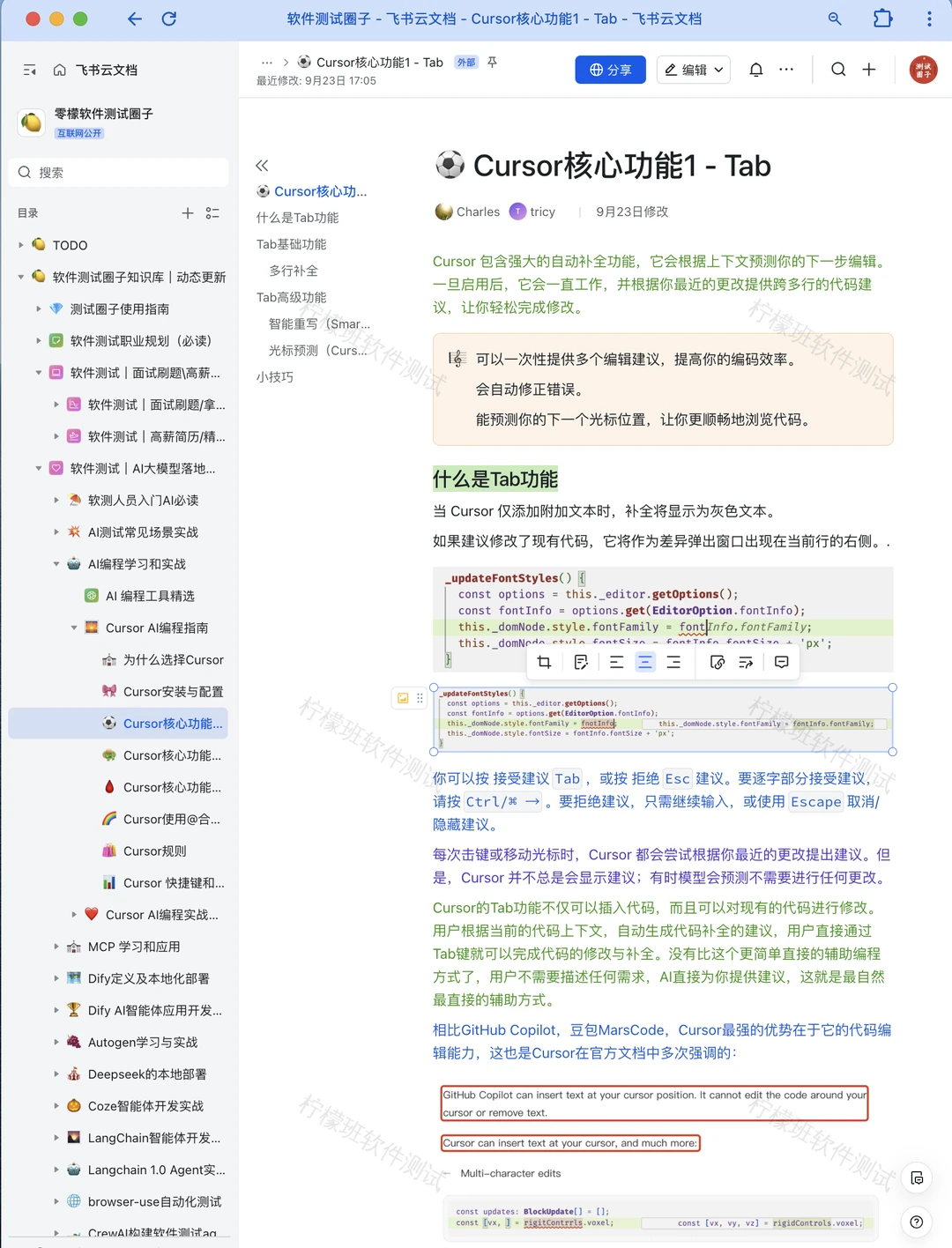
Task: Align the image to the left
Action: coord(617,662)
